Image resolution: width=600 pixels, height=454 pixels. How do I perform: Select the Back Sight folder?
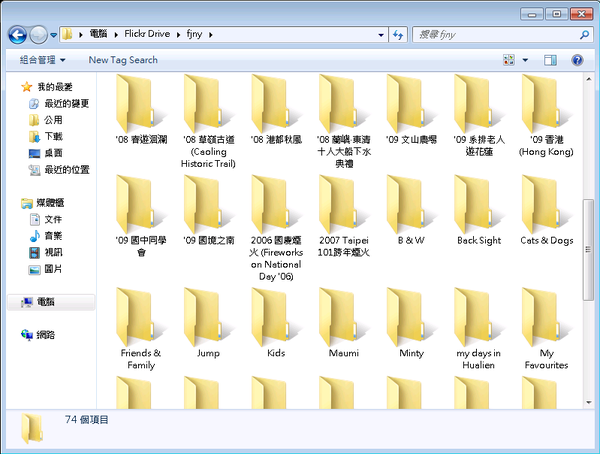pos(479,210)
